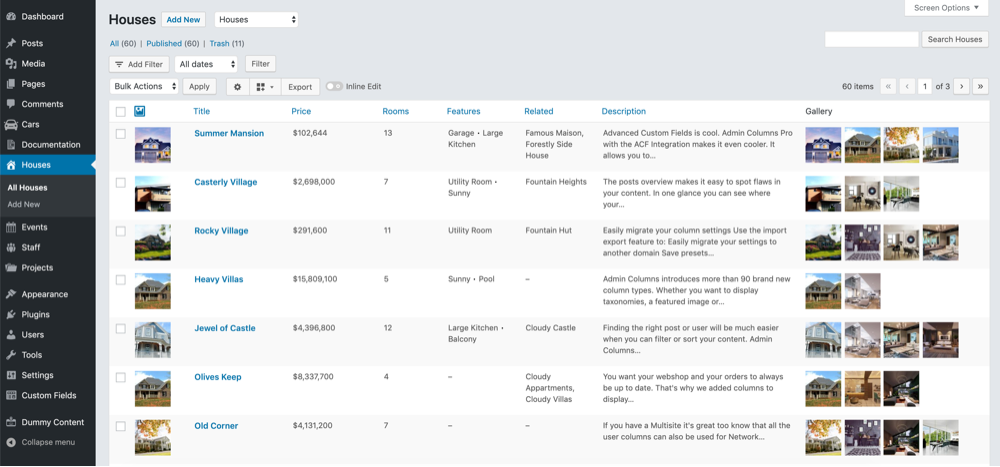Click the Media icon in sidebar
This screenshot has width=1000, height=467.
point(11,64)
